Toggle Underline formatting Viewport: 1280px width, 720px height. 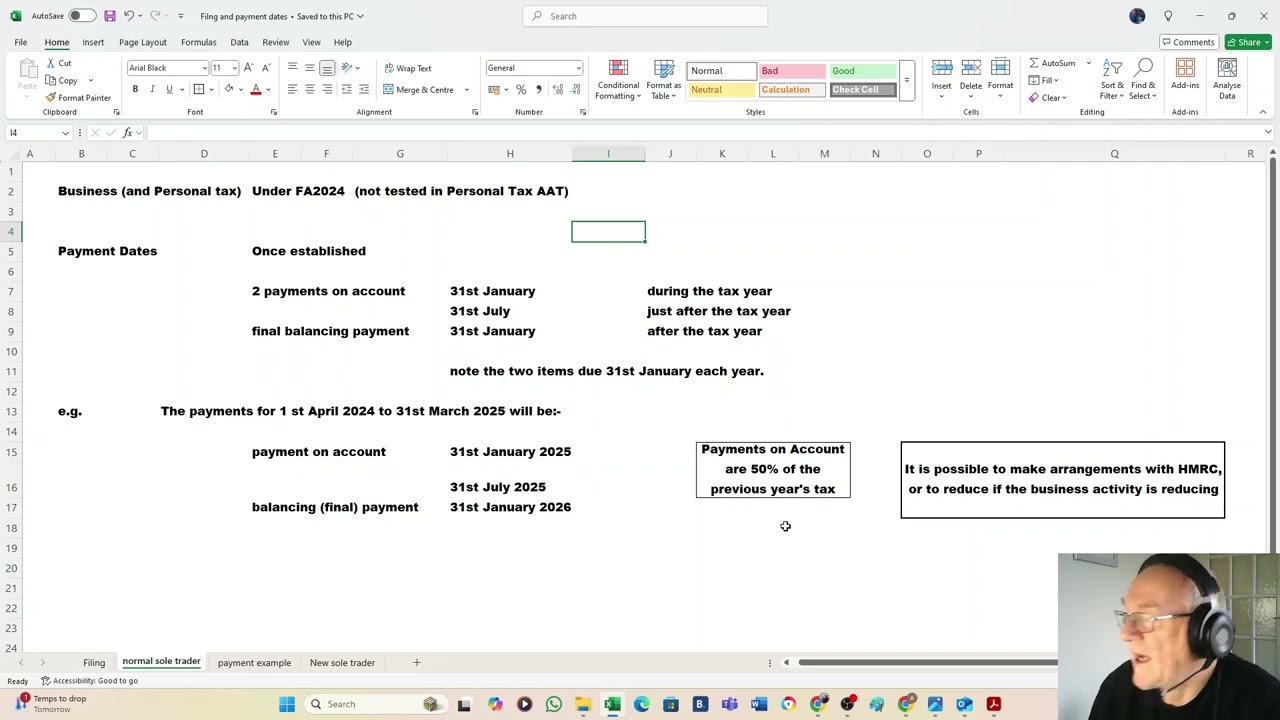tap(169, 90)
